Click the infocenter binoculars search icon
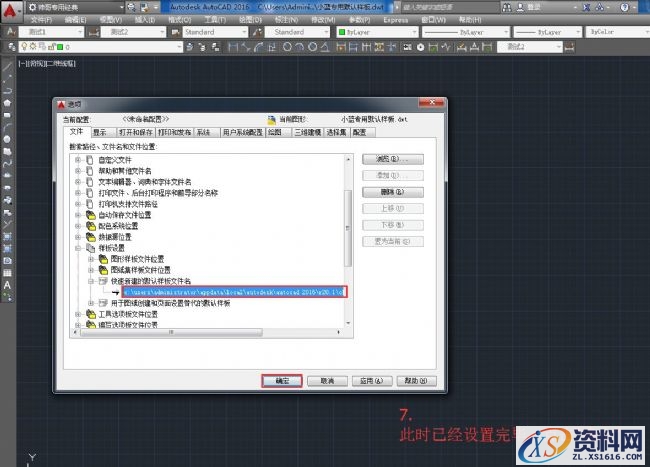The height and width of the screenshot is (467, 650). coord(507,7)
